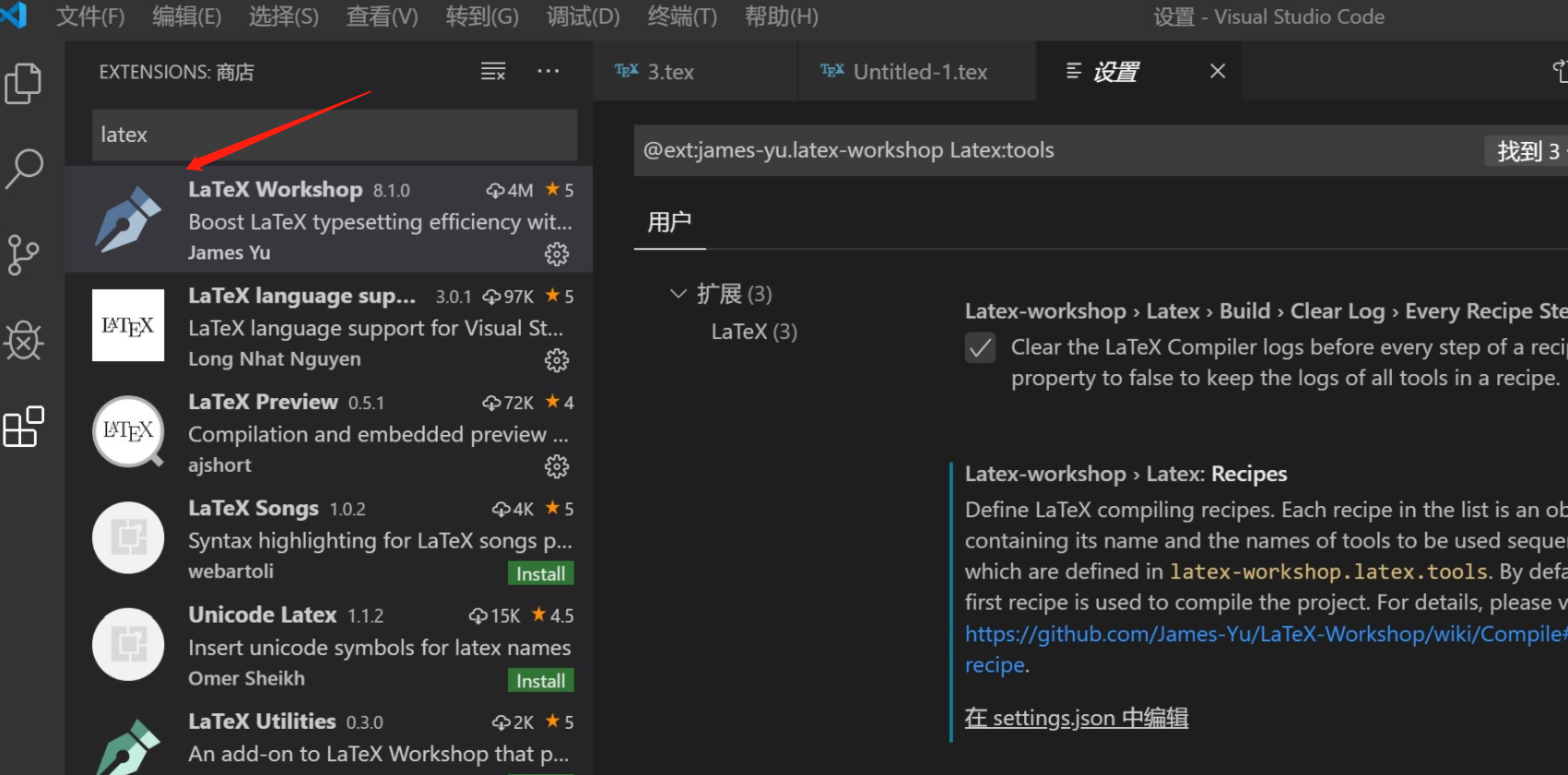Click LaTeX Songs extension icon
Screen dimensions: 1568x775
click(128, 537)
